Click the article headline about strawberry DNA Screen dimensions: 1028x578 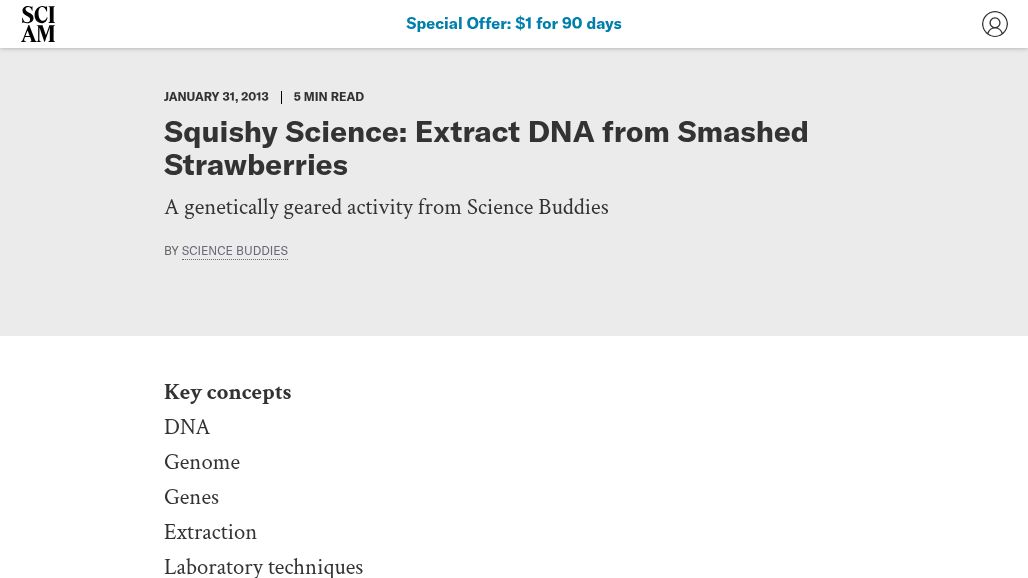tap(486, 132)
